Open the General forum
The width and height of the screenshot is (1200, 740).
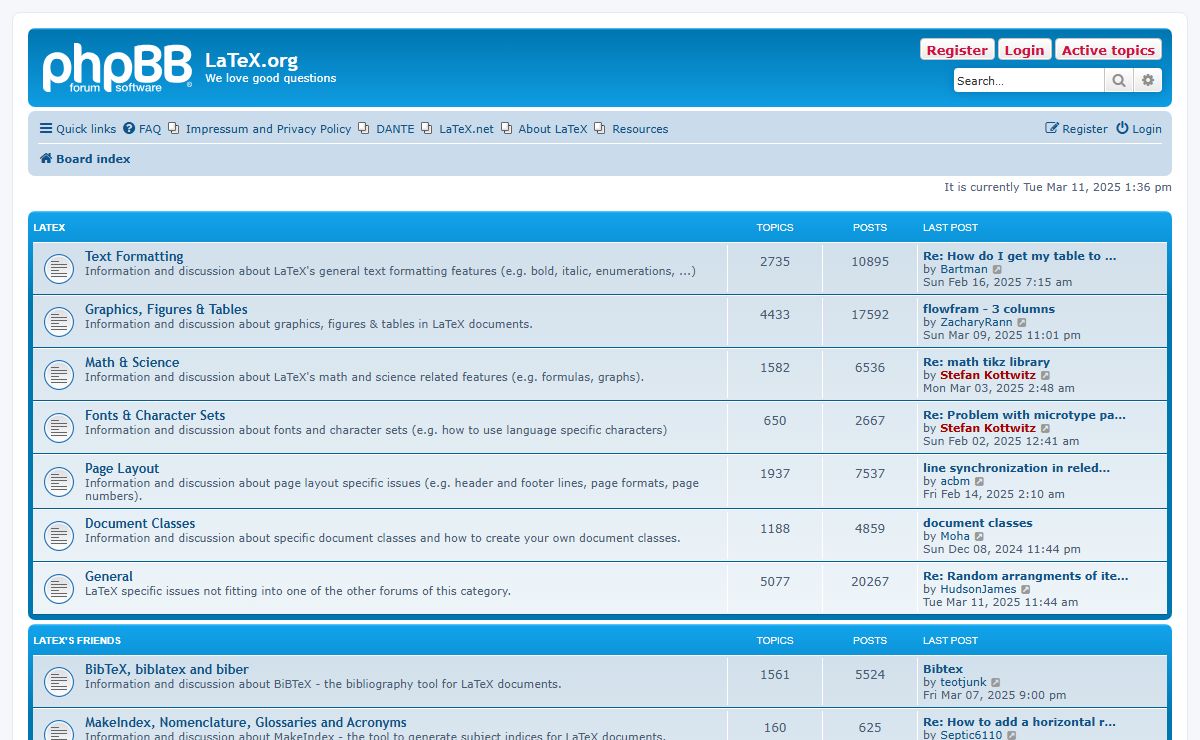[x=109, y=576]
